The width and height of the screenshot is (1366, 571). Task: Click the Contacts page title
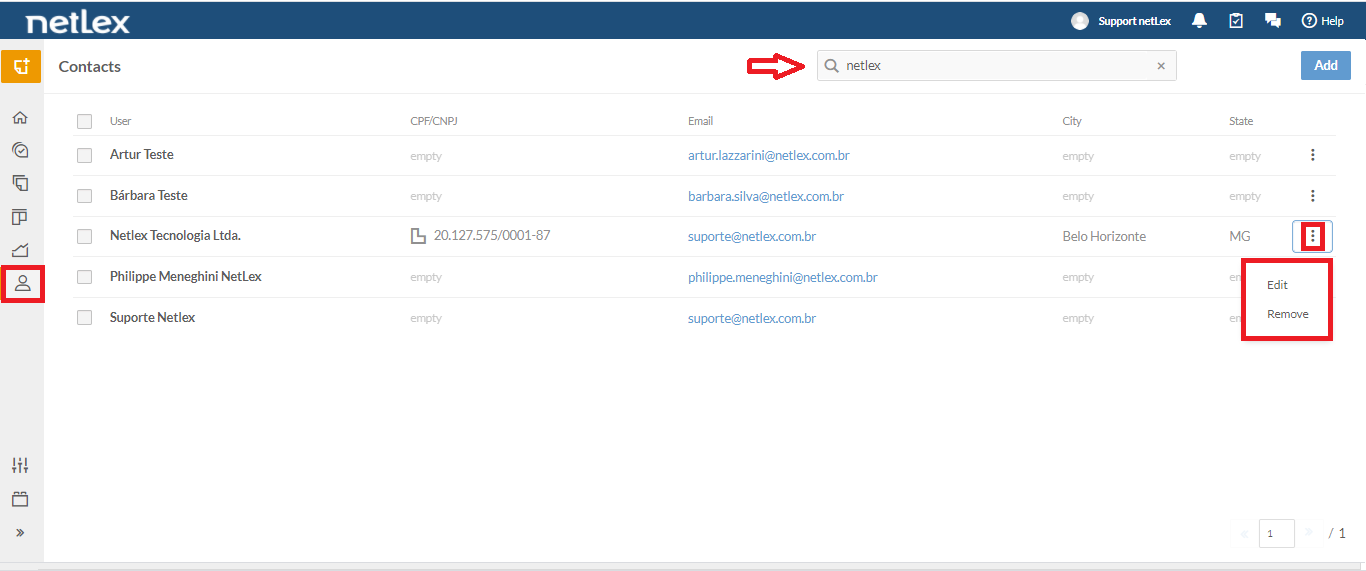90,66
